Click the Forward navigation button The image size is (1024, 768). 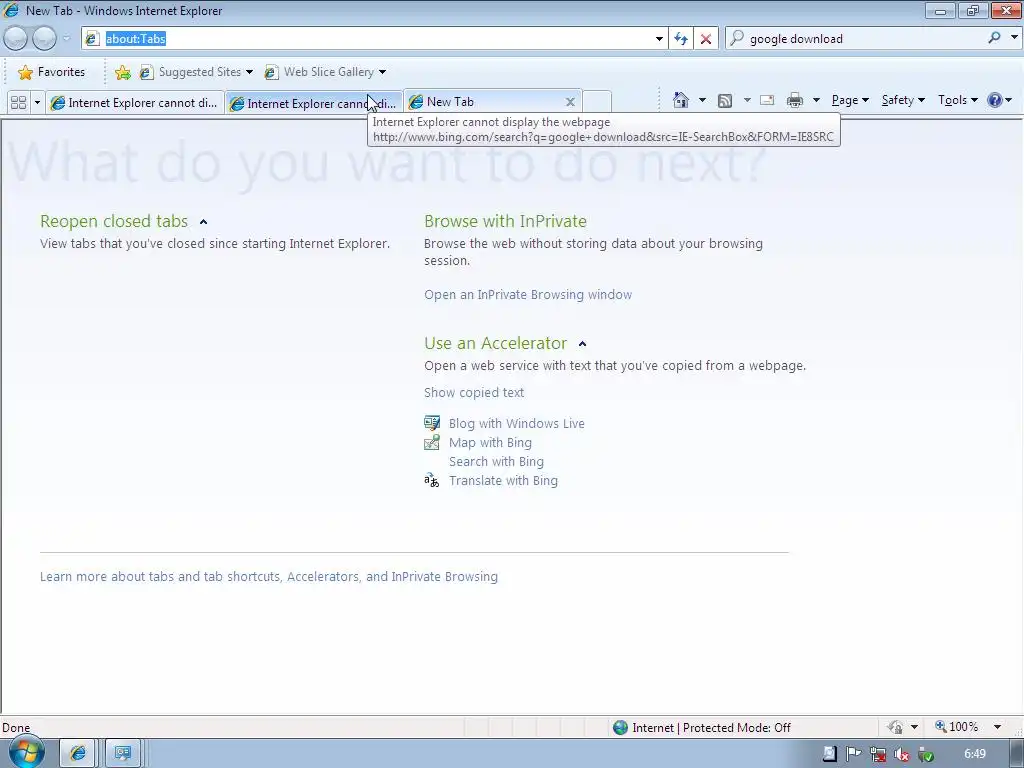[44, 39]
